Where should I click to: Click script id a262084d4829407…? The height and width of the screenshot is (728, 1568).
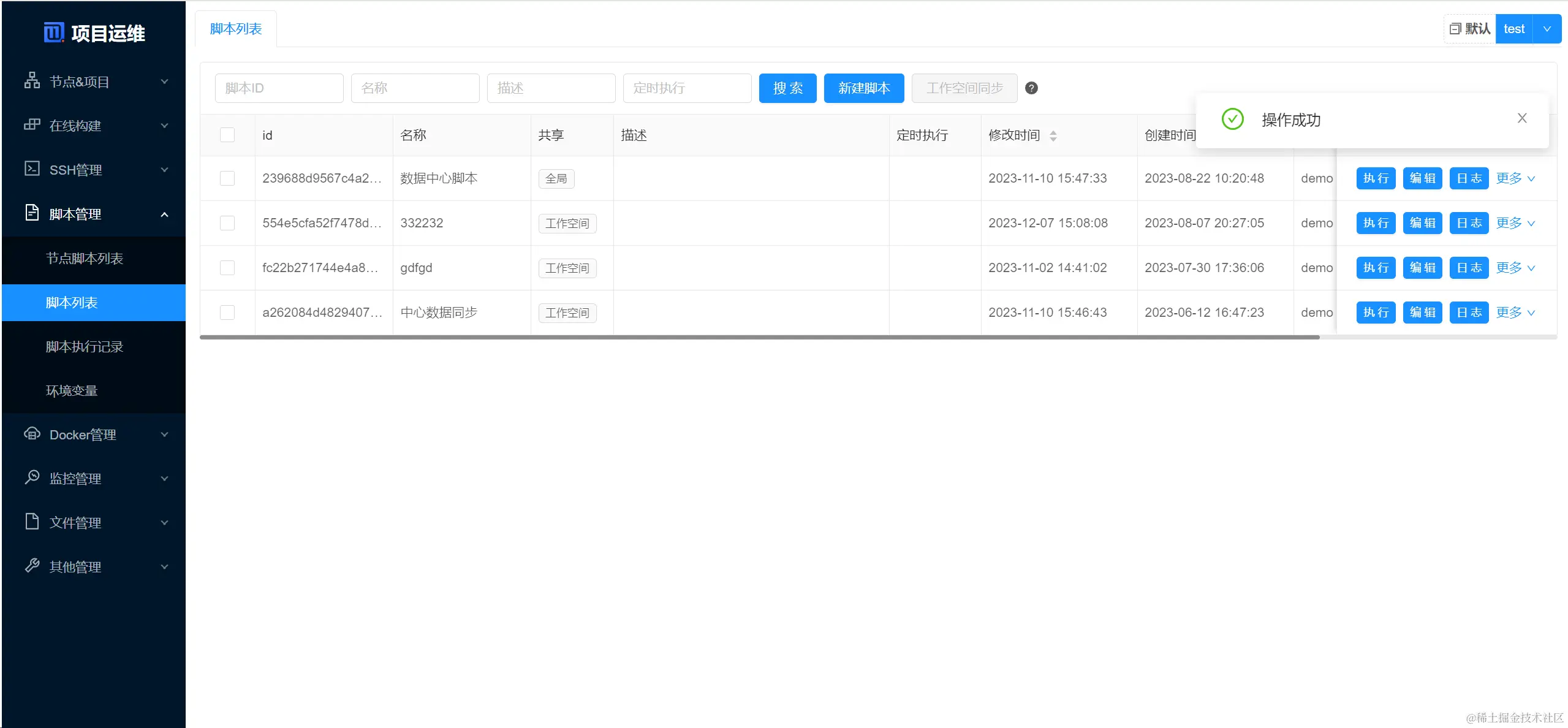pos(322,313)
